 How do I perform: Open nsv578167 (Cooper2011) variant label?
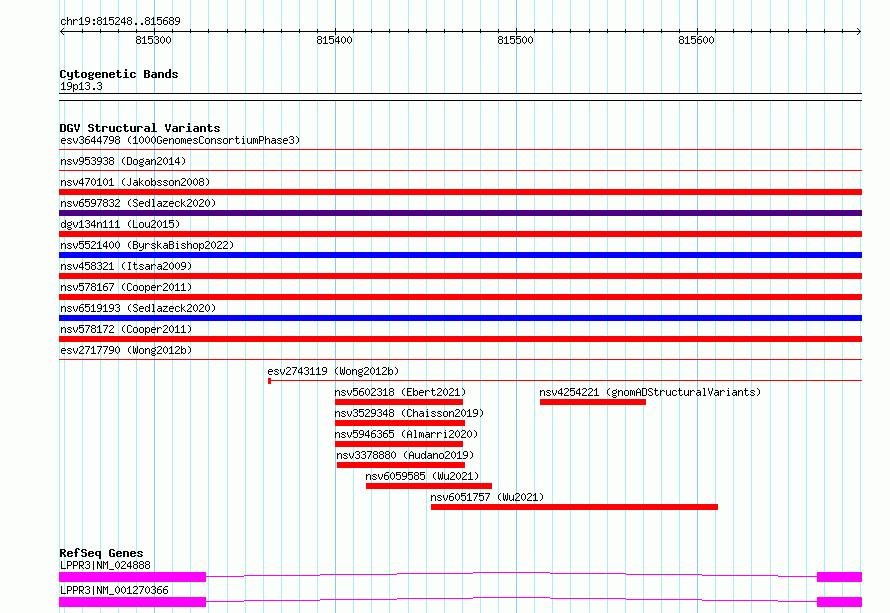(x=126, y=287)
